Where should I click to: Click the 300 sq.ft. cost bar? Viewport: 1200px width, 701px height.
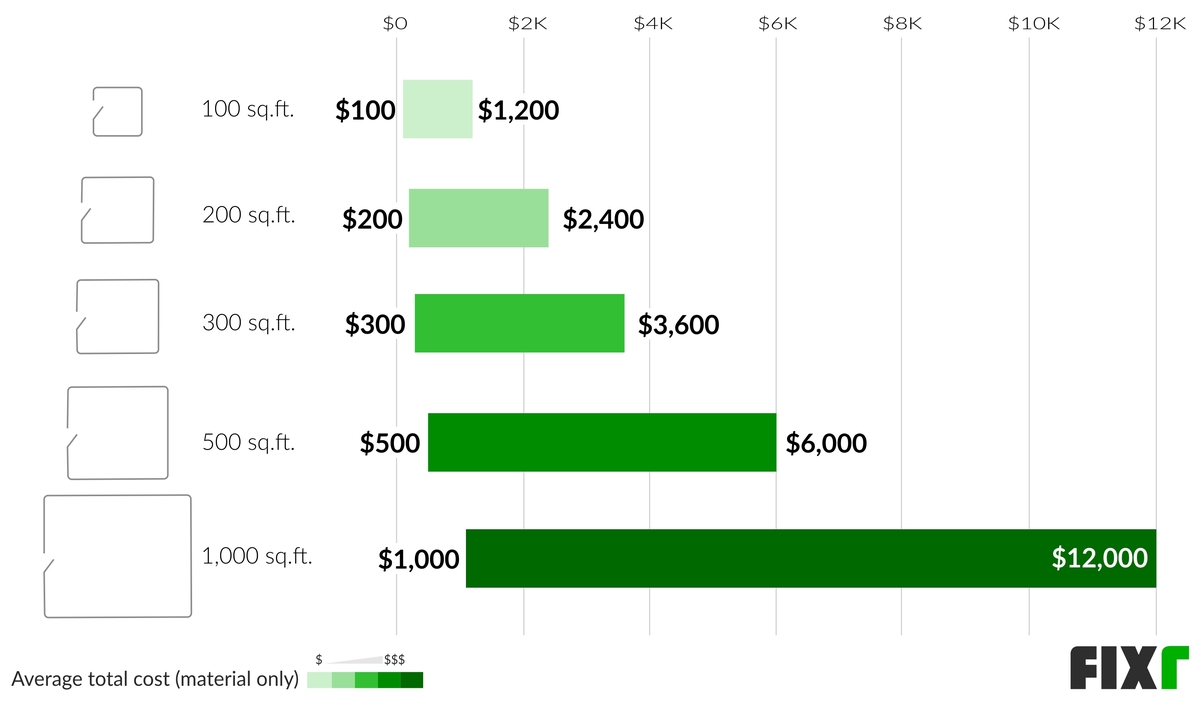click(519, 323)
